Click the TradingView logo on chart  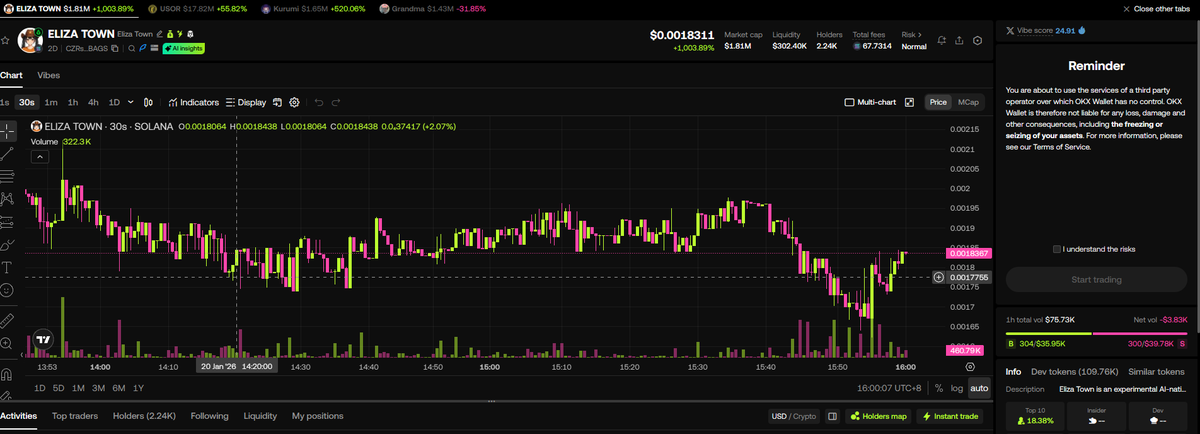point(42,340)
